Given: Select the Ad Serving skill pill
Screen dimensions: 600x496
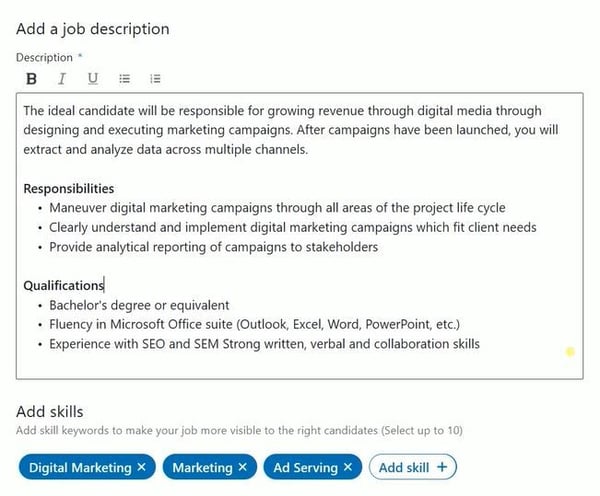Looking at the screenshot, I should coord(305,467).
